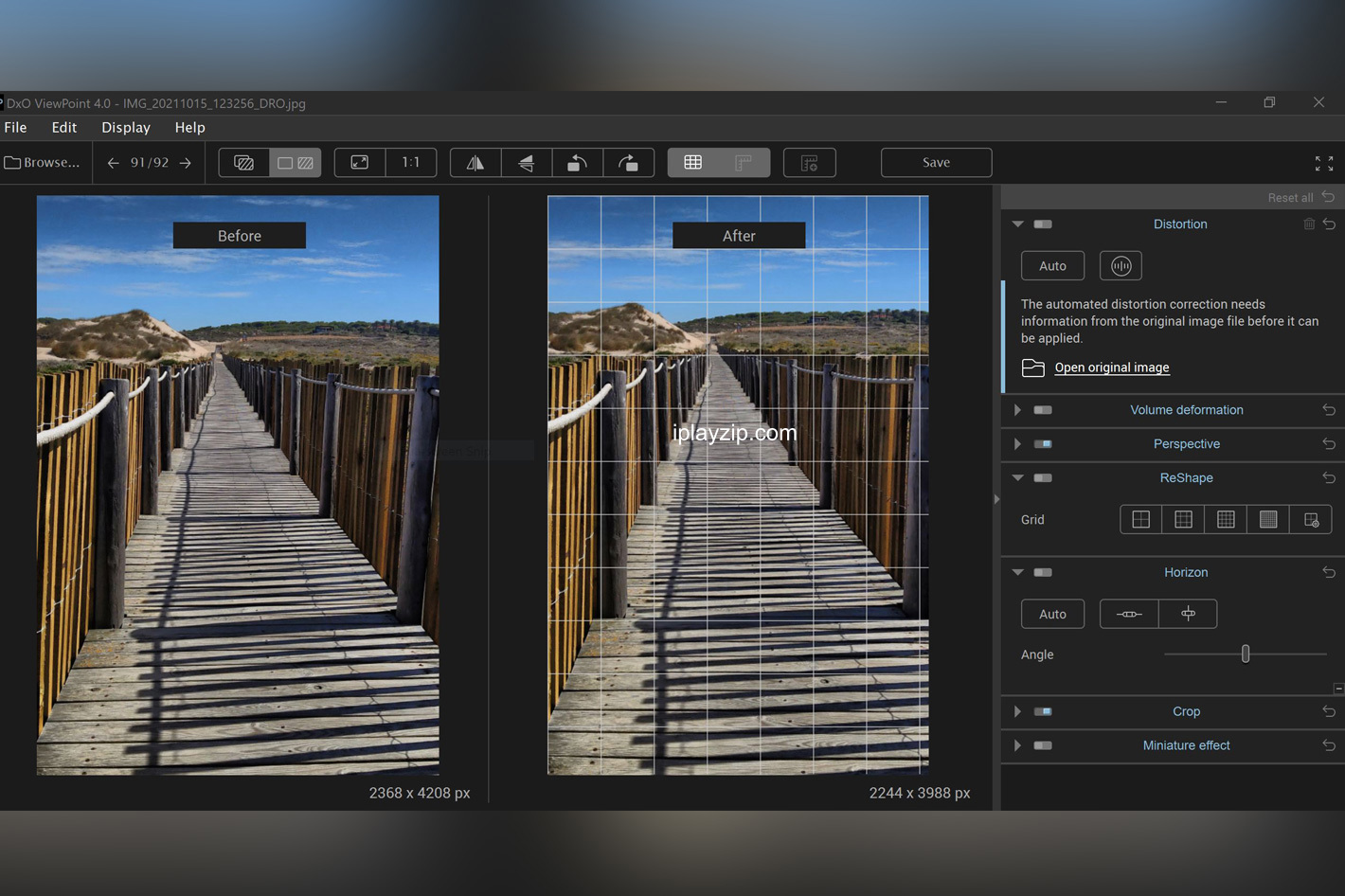Viewport: 1345px width, 896px height.
Task: Collapse the Horizon panel
Action: [1018, 572]
